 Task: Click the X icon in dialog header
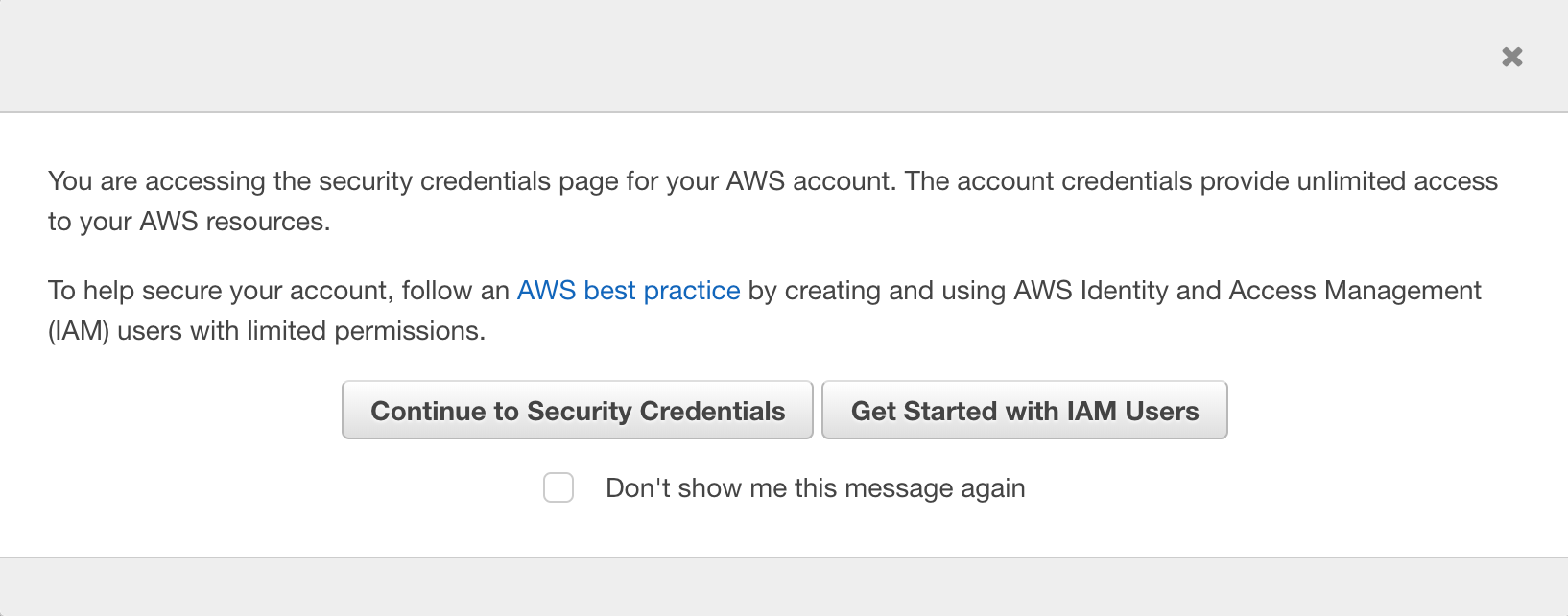click(1512, 58)
